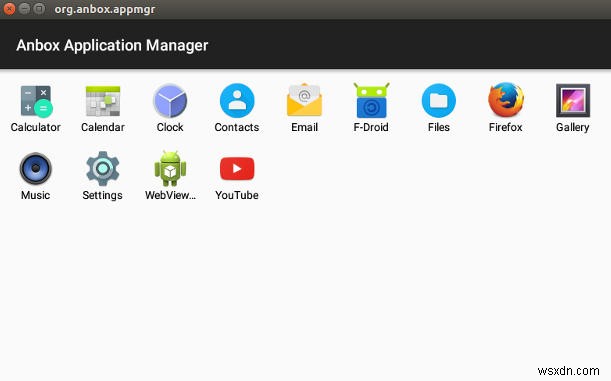Click the Anbox Application Manager title
611x381 pixels.
[112, 46]
